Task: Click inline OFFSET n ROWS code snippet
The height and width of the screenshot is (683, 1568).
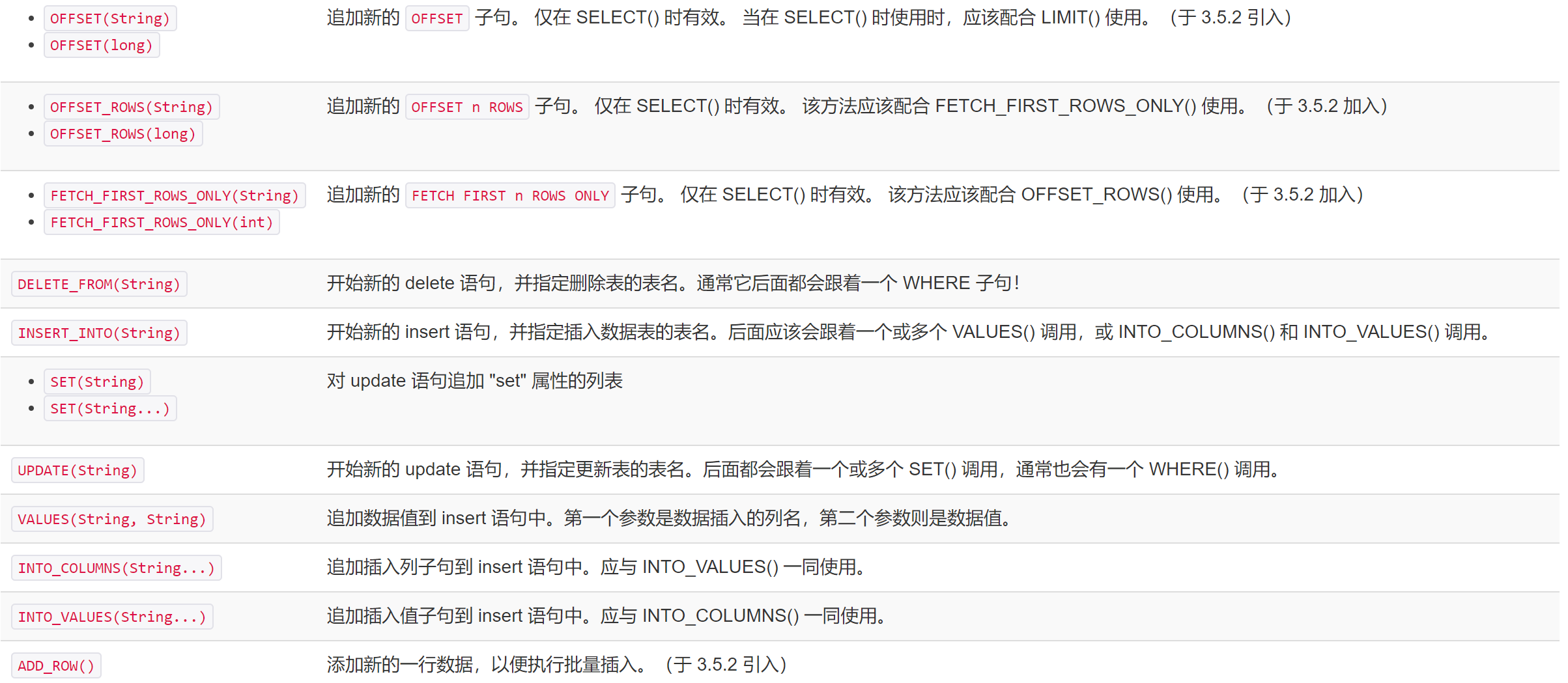Action: (x=467, y=107)
